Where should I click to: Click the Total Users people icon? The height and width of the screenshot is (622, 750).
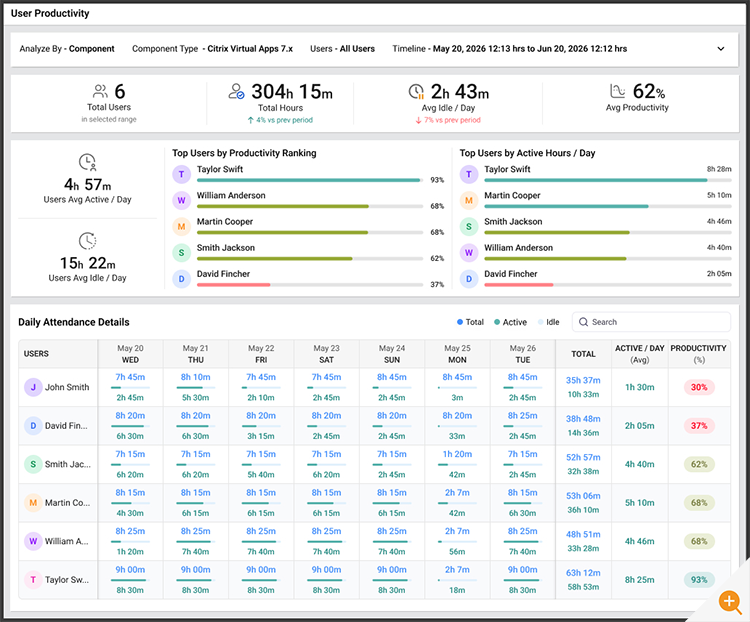click(100, 91)
